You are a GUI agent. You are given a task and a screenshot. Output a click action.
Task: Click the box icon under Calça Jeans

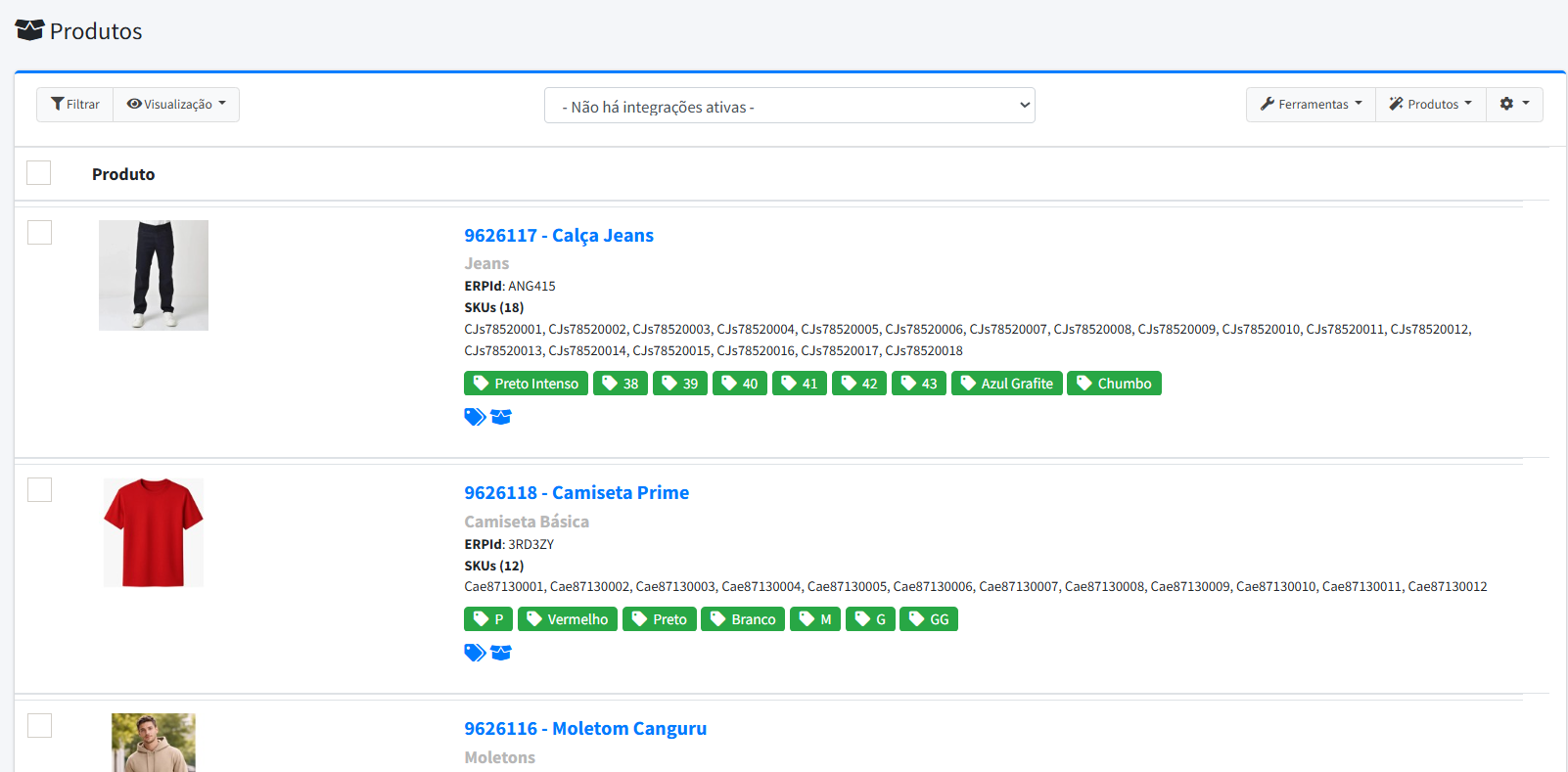tap(501, 417)
